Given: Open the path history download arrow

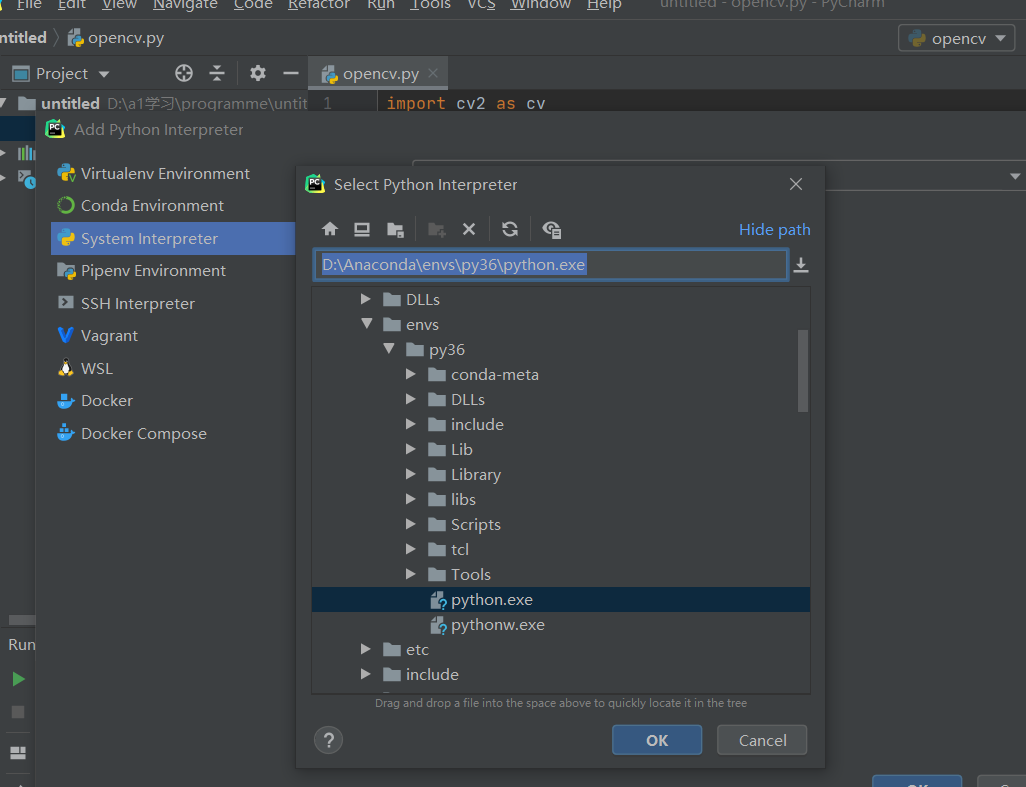Looking at the screenshot, I should pos(800,265).
